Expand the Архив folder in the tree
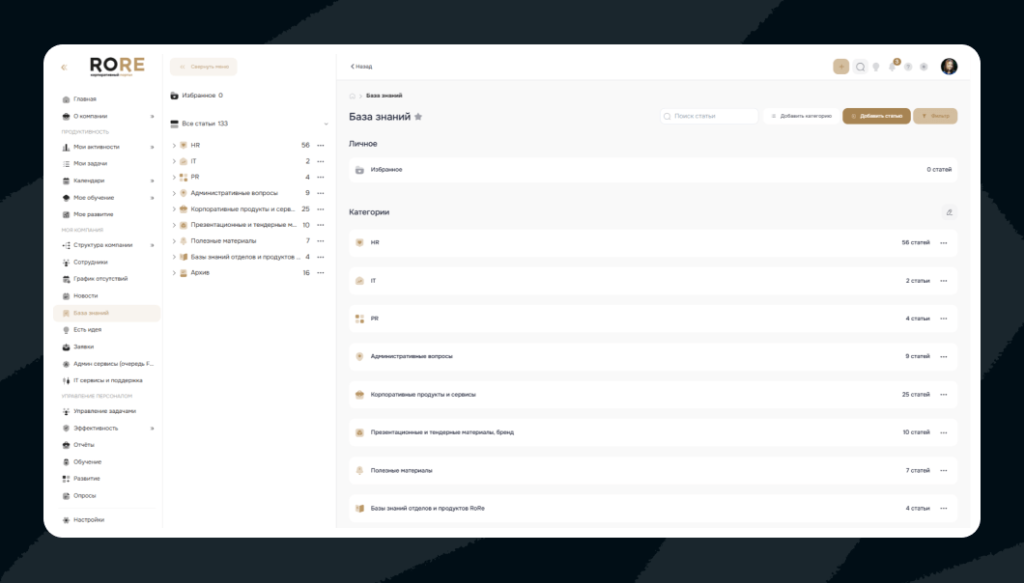 tap(174, 273)
